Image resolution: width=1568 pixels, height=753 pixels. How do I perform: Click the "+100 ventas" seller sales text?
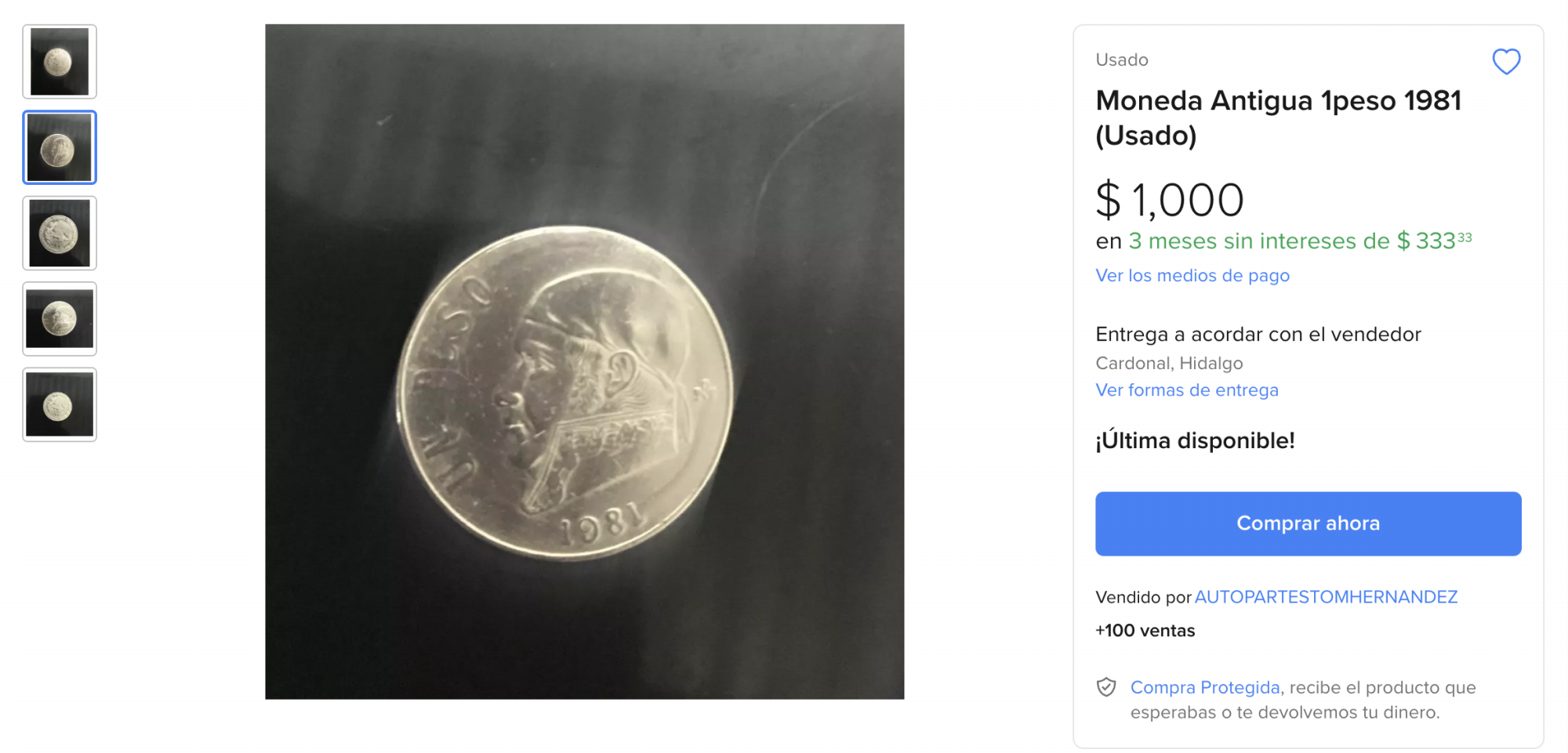click(1145, 631)
